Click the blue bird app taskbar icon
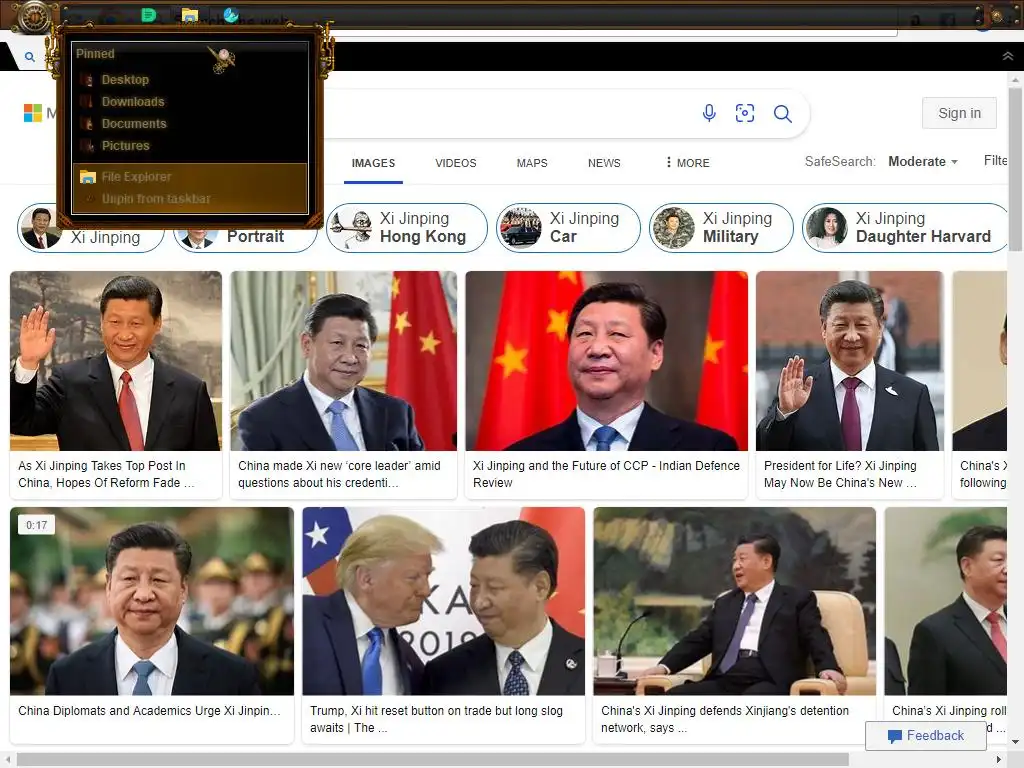The height and width of the screenshot is (768, 1024). click(231, 14)
